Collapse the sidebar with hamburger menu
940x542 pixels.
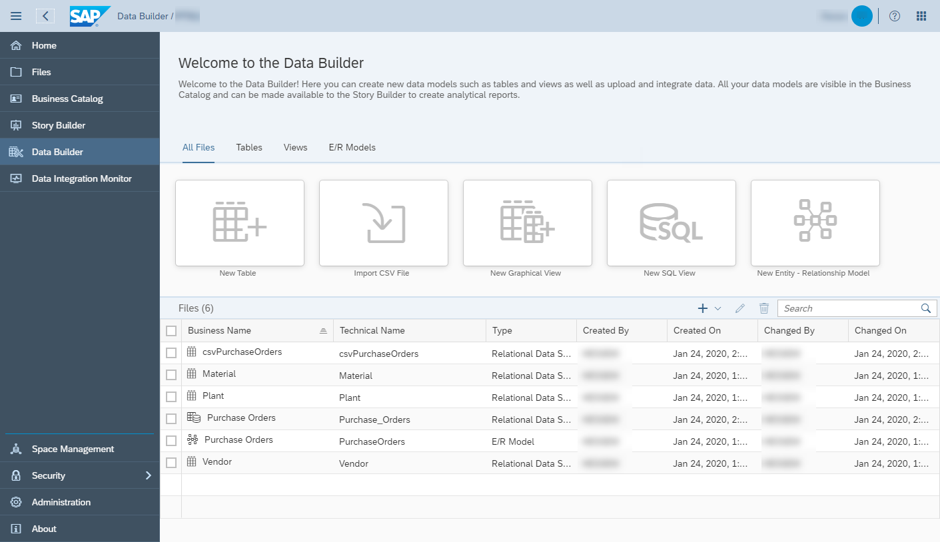pos(16,16)
